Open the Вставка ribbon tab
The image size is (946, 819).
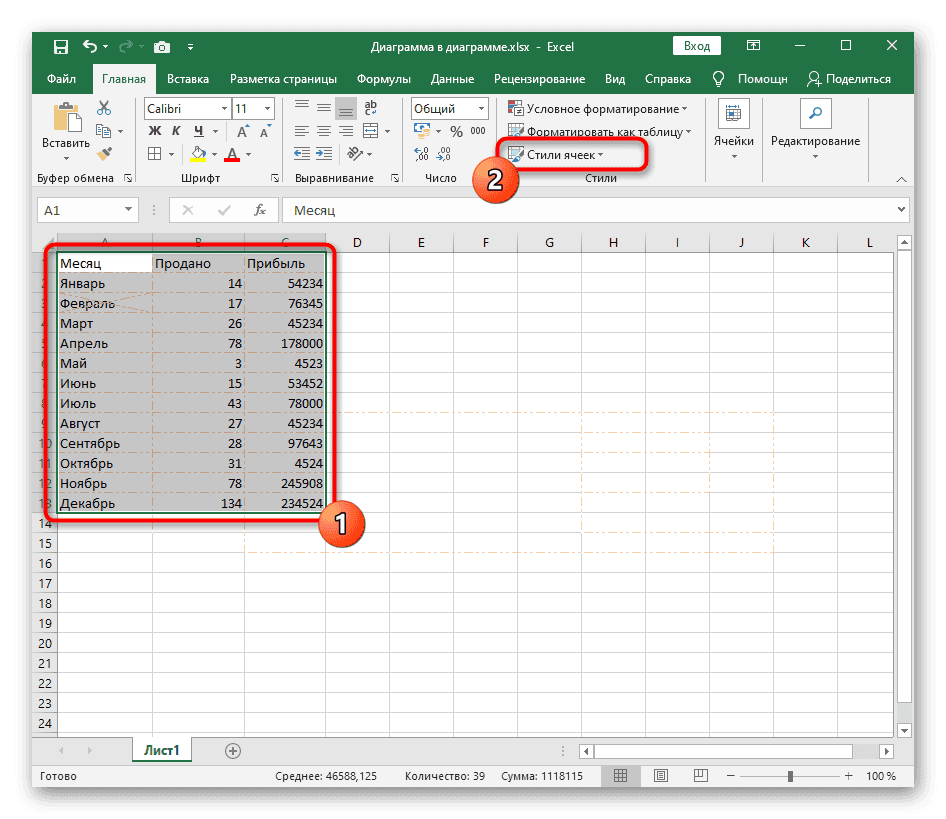188,79
